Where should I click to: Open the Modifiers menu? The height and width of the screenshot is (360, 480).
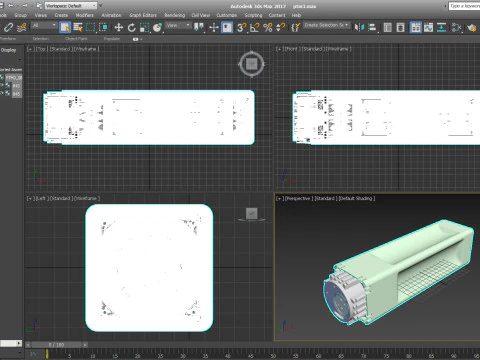[x=84, y=15]
